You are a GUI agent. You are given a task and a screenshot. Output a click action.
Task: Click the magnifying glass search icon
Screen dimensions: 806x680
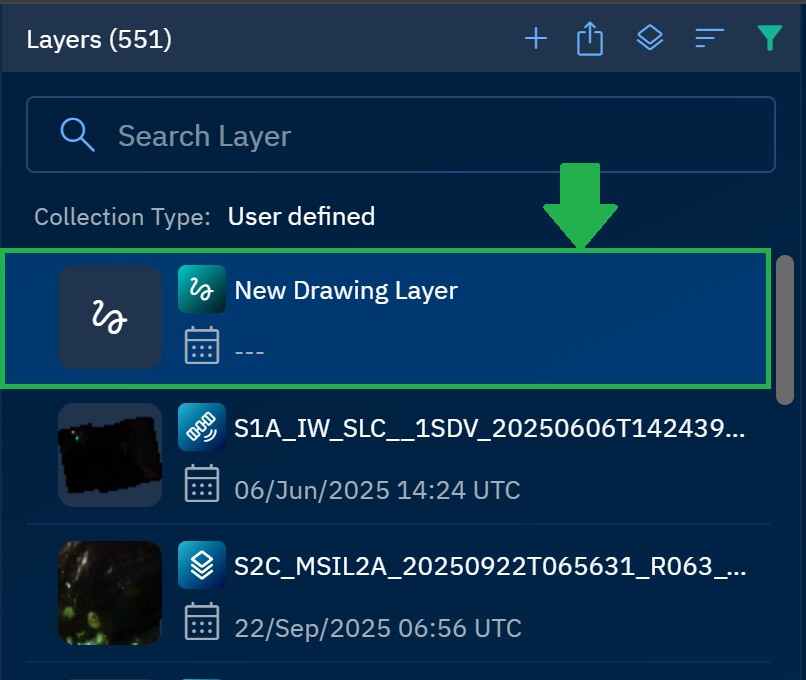pyautogui.click(x=77, y=134)
